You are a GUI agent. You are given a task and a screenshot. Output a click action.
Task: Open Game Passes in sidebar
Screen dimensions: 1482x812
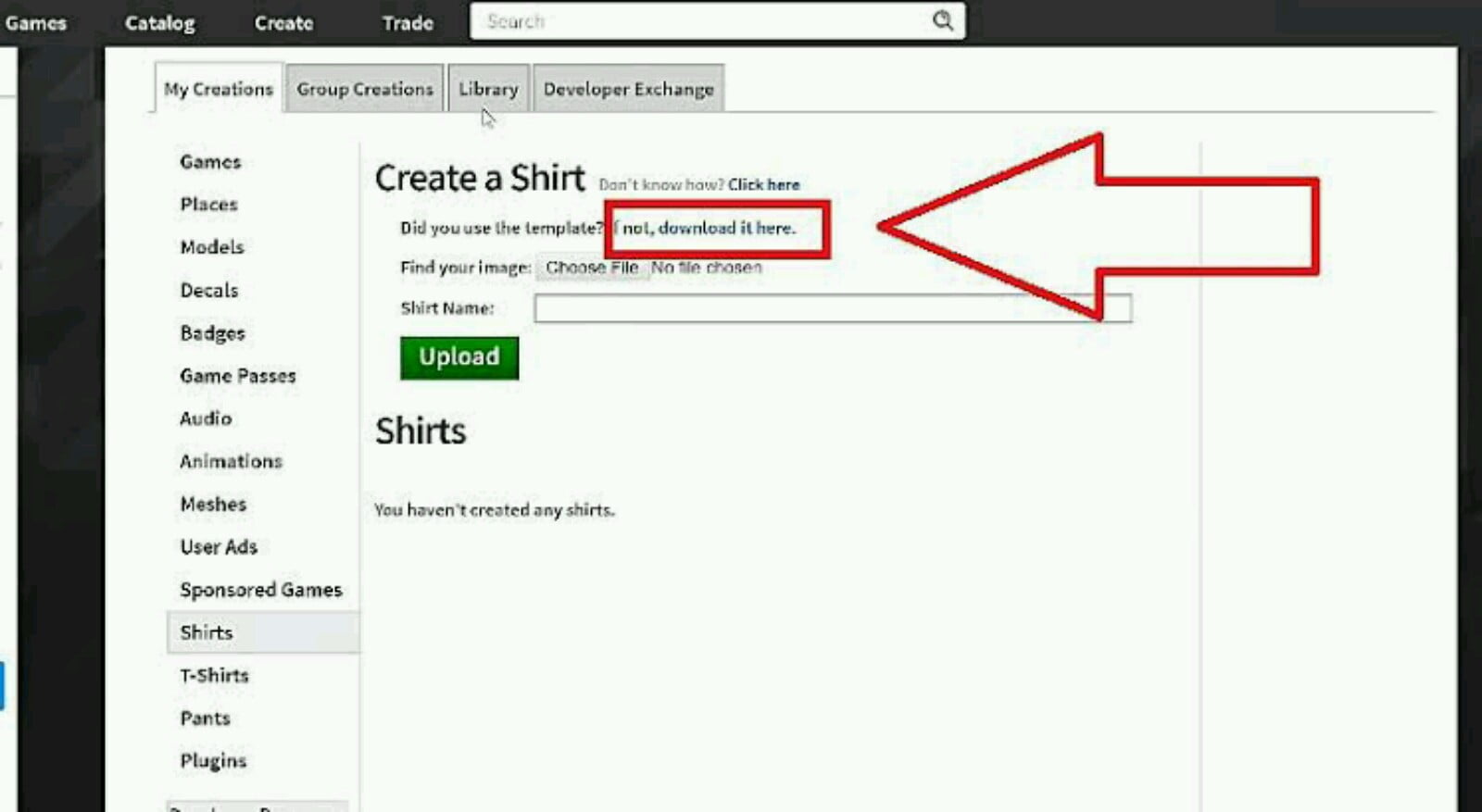(238, 376)
